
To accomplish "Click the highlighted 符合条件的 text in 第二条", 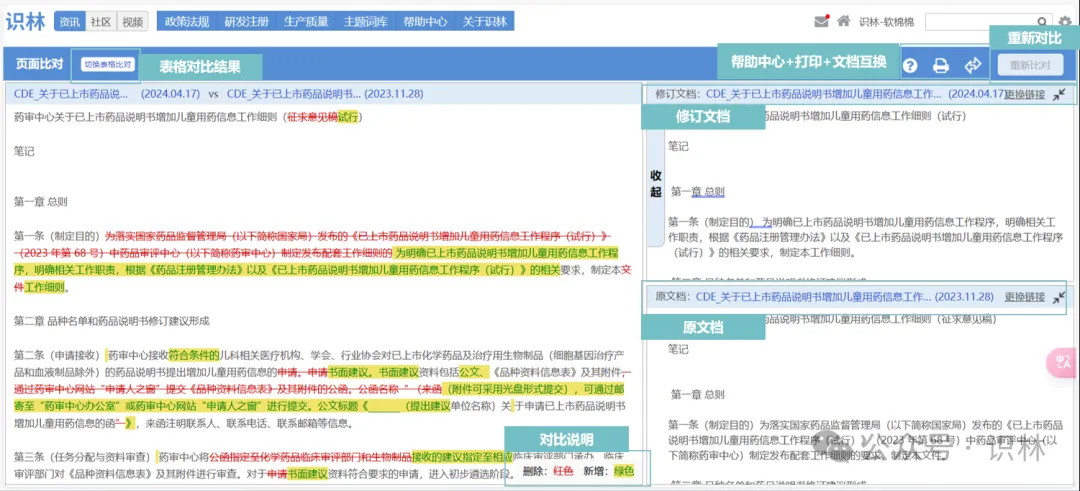I will pyautogui.click(x=194, y=355).
